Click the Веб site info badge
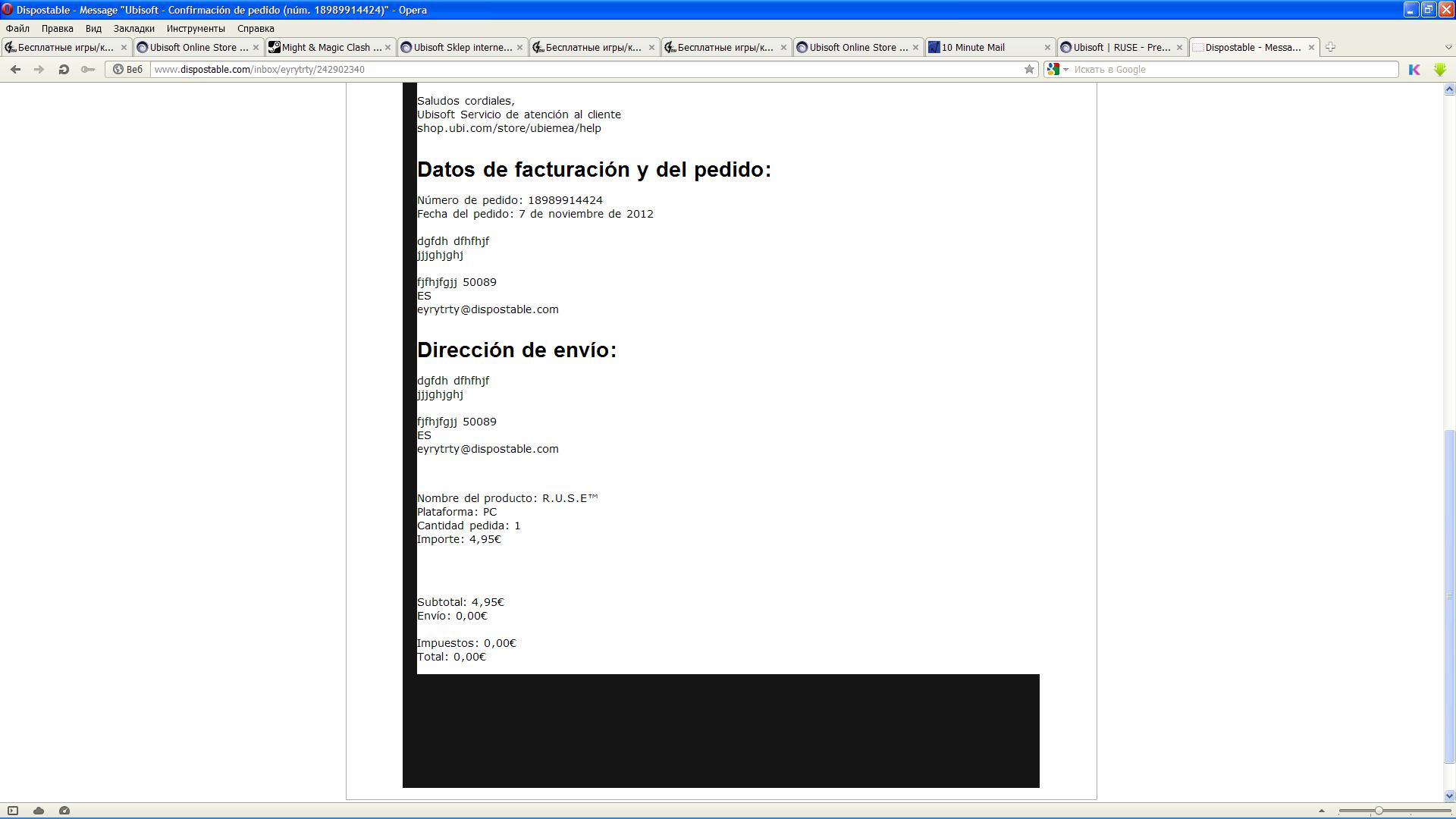 (x=128, y=69)
